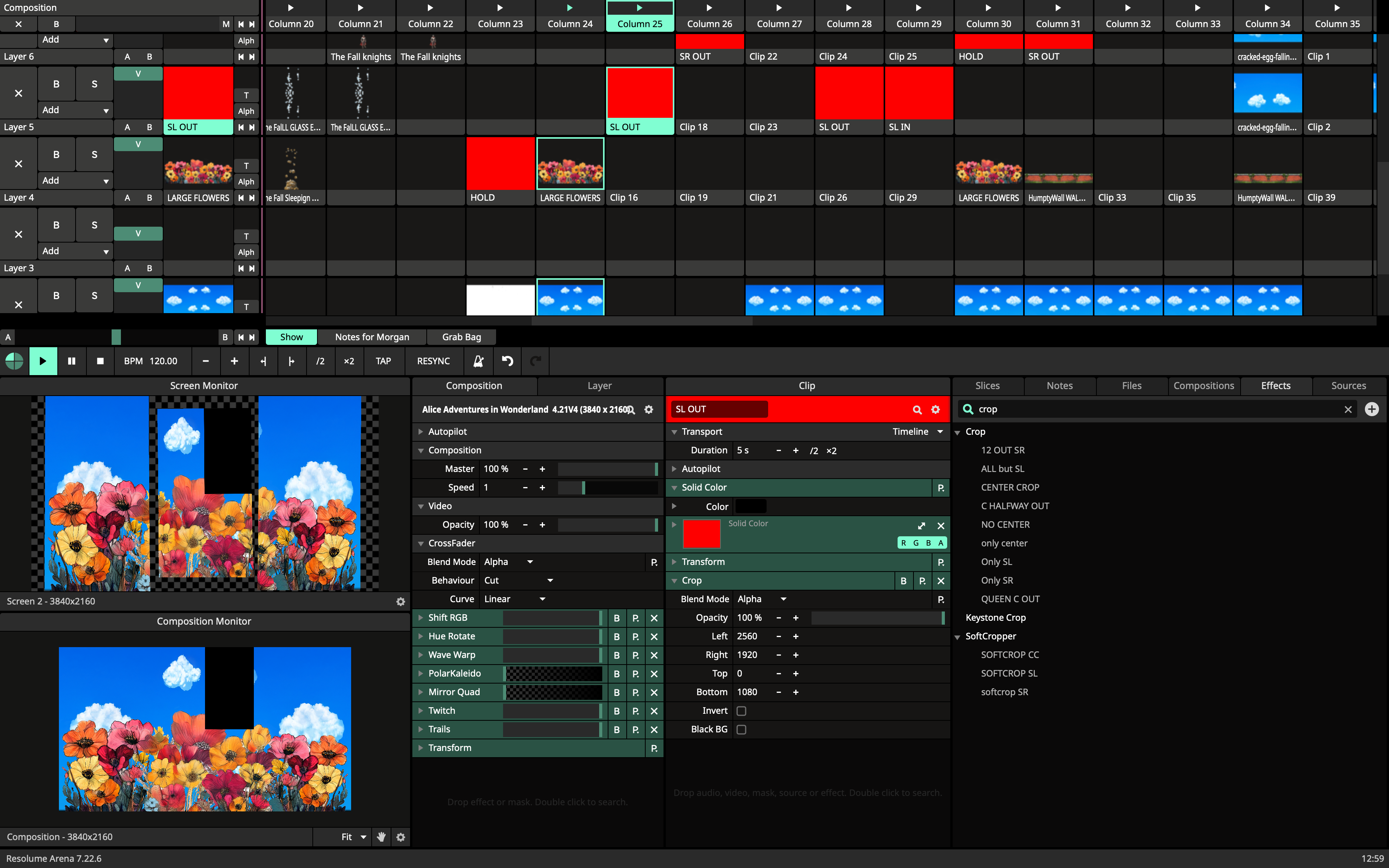Click the stop playback button
Screen dimensions: 1389x868
[x=100, y=361]
